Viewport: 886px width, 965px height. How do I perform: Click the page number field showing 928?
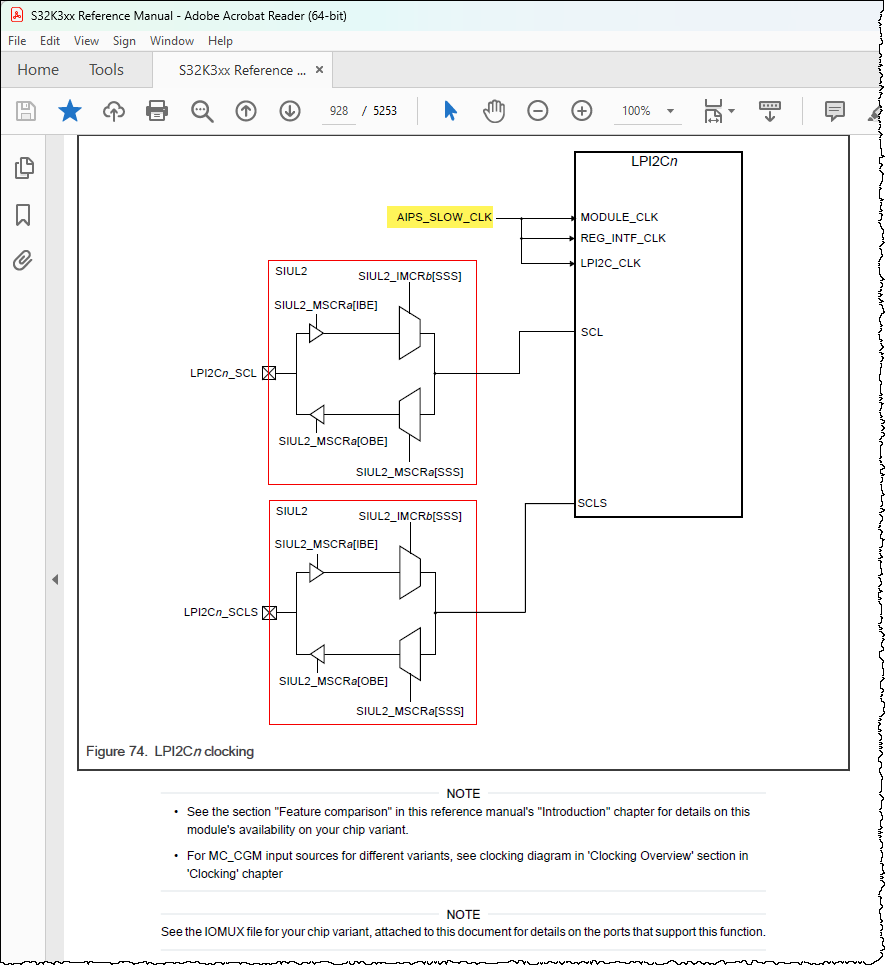(338, 111)
